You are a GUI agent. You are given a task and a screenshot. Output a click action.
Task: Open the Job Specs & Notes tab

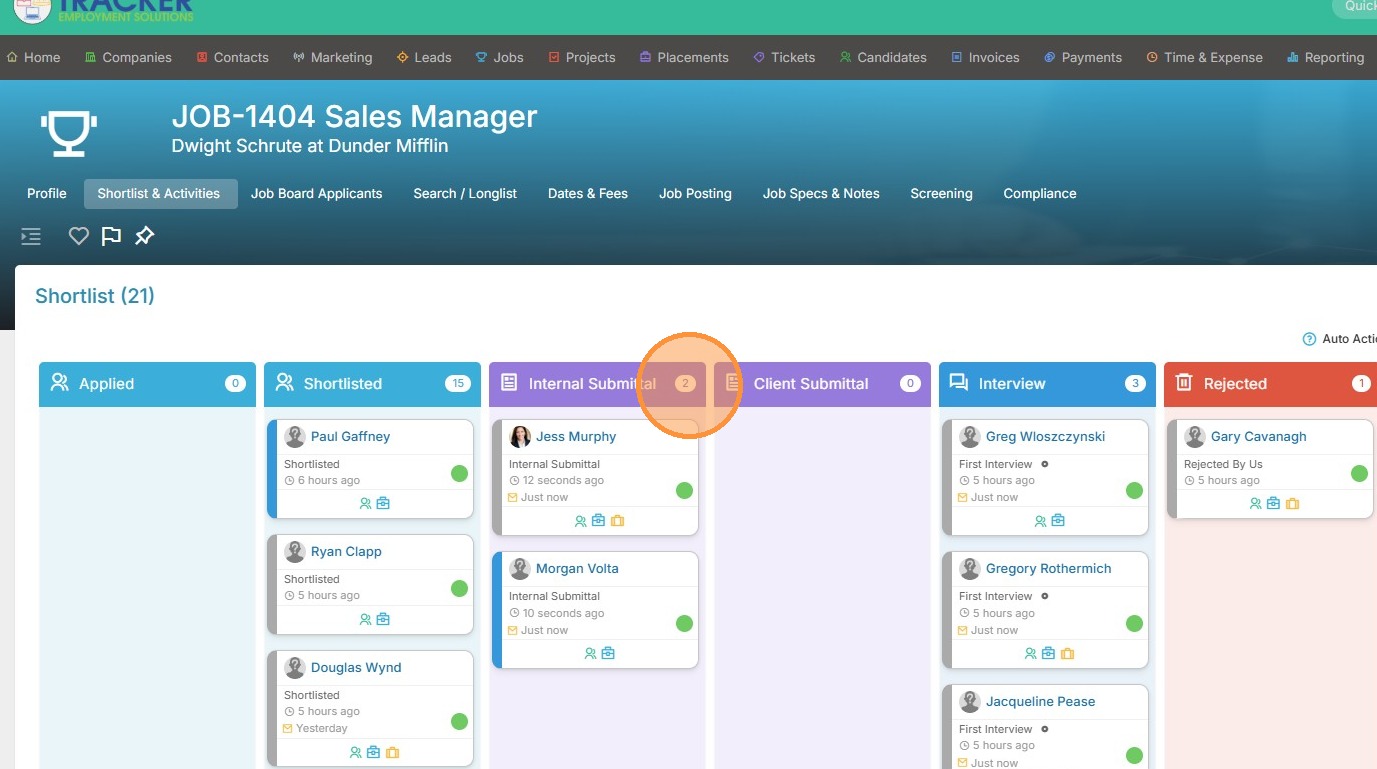821,193
